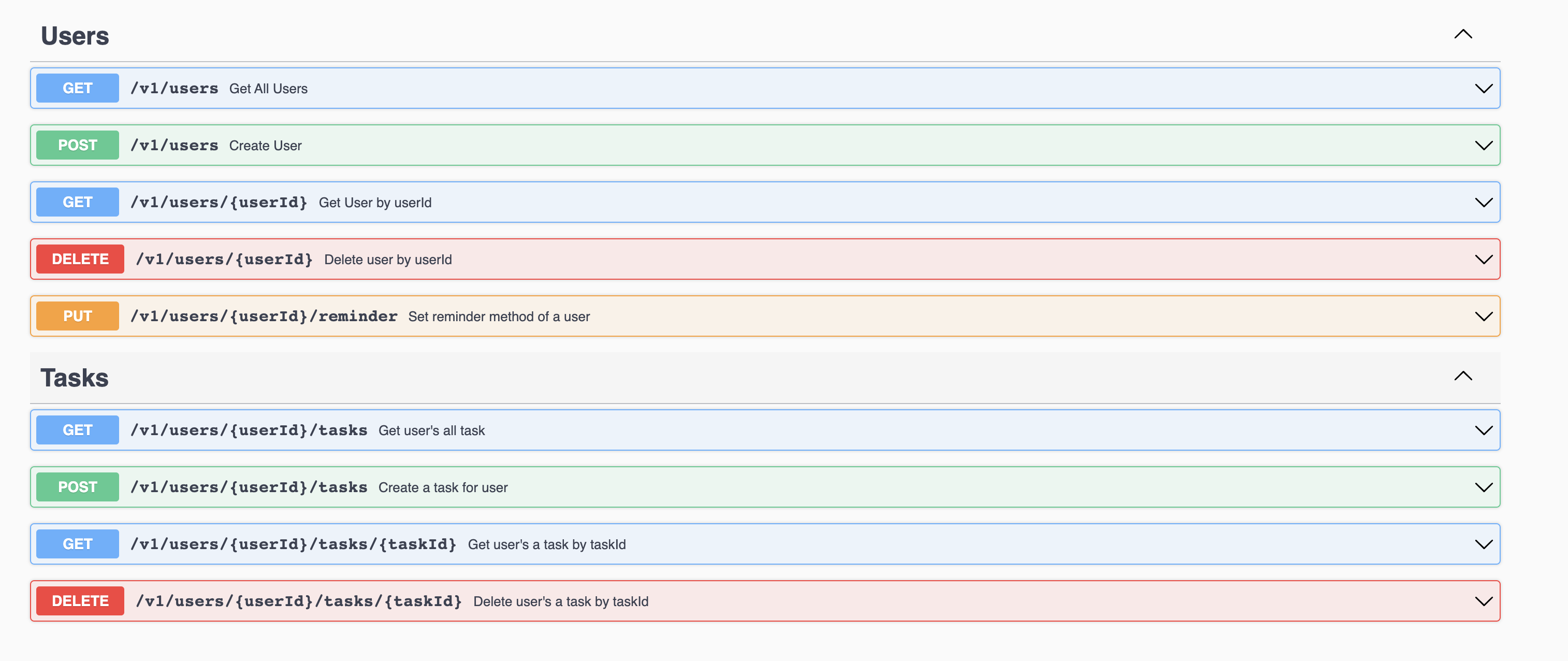Expand Create a task for user arrow

coord(1484,487)
